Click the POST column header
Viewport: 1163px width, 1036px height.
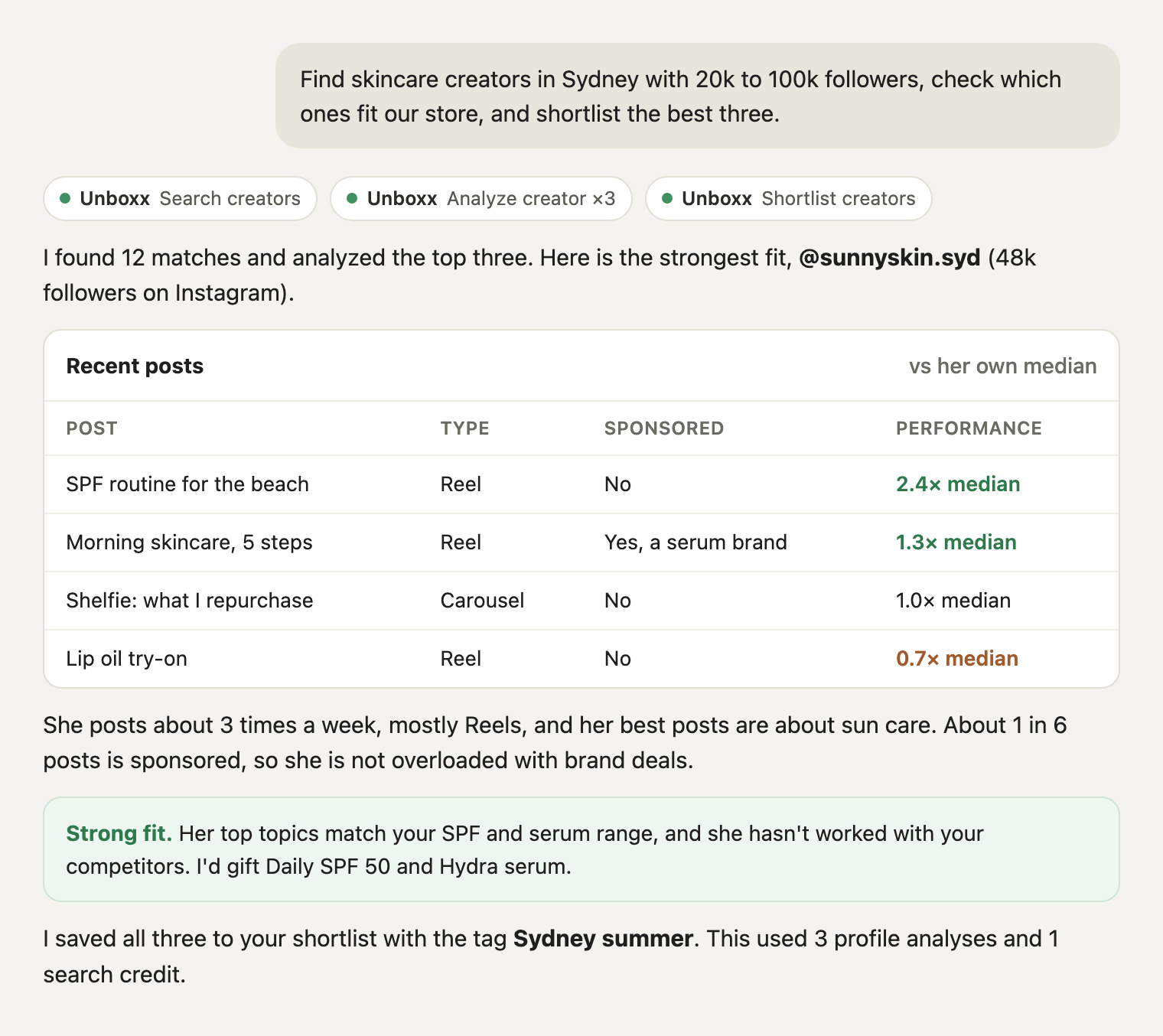(92, 428)
